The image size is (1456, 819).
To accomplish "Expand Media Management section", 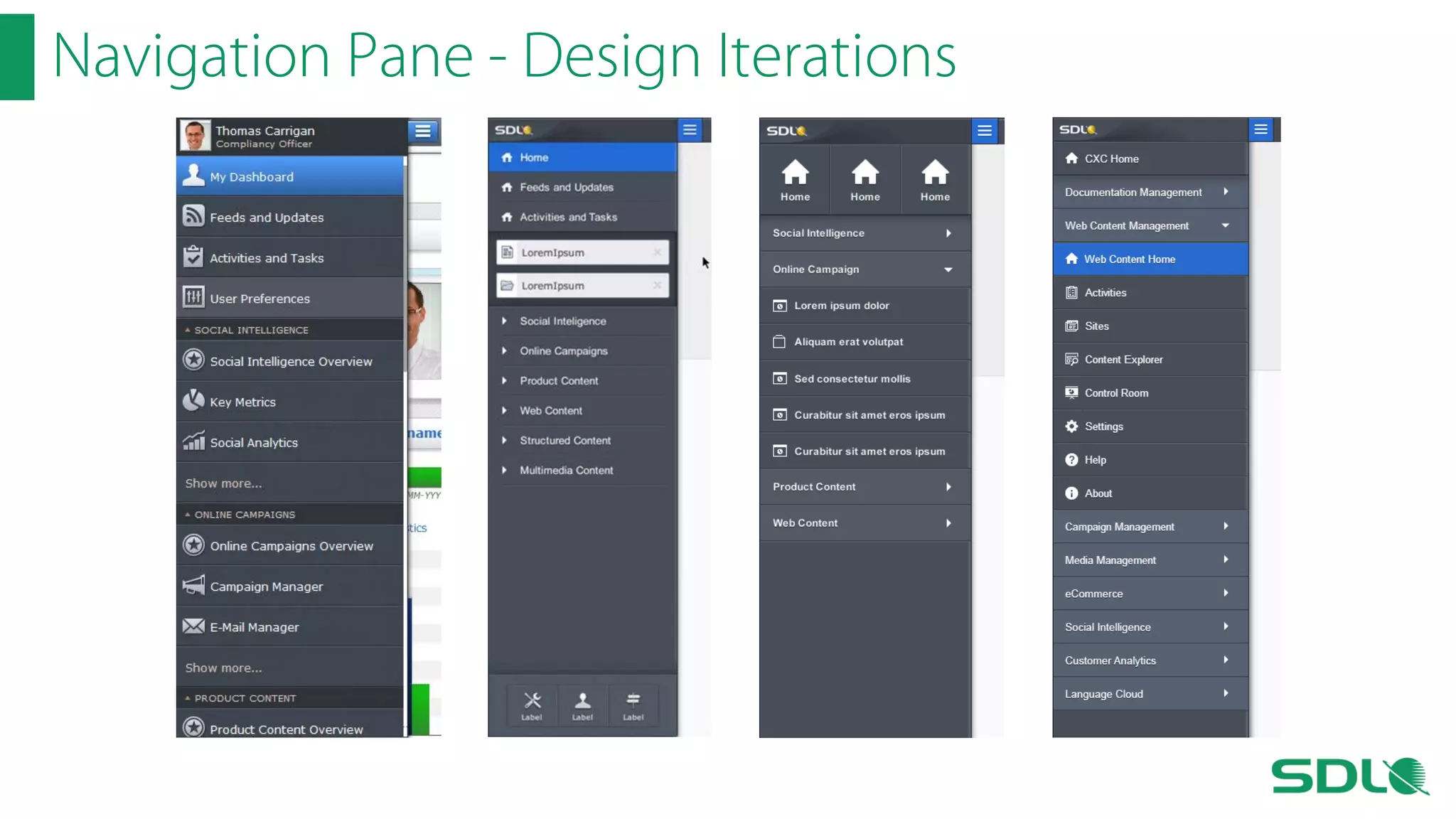I will 1150,560.
